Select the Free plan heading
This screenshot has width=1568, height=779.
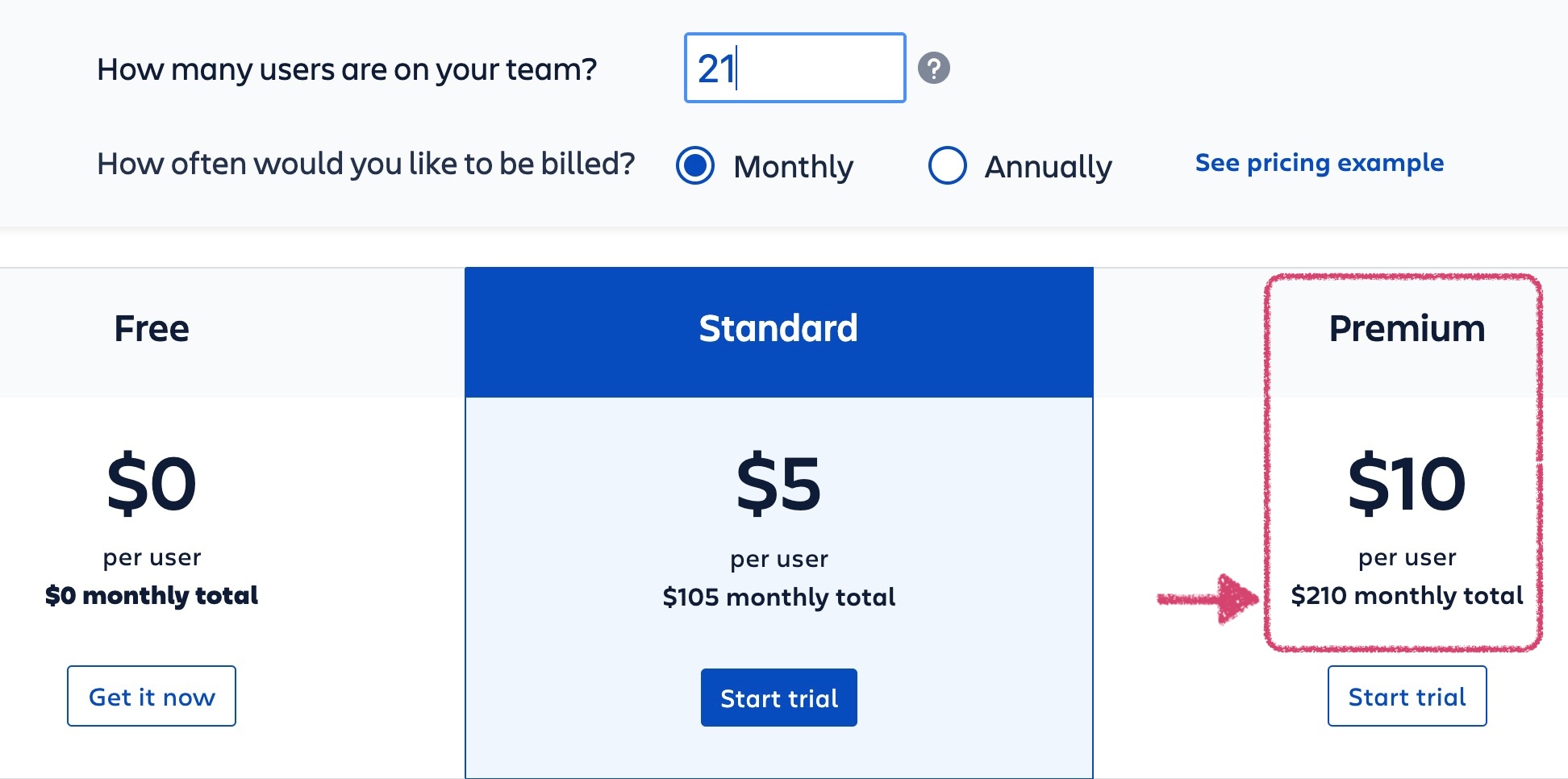point(152,329)
